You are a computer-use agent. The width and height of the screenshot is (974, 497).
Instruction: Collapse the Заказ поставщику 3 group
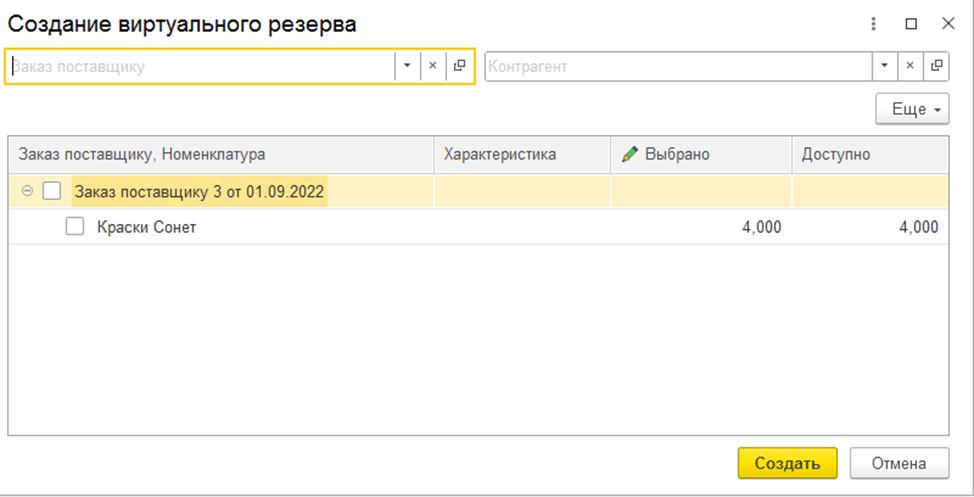pos(27,191)
